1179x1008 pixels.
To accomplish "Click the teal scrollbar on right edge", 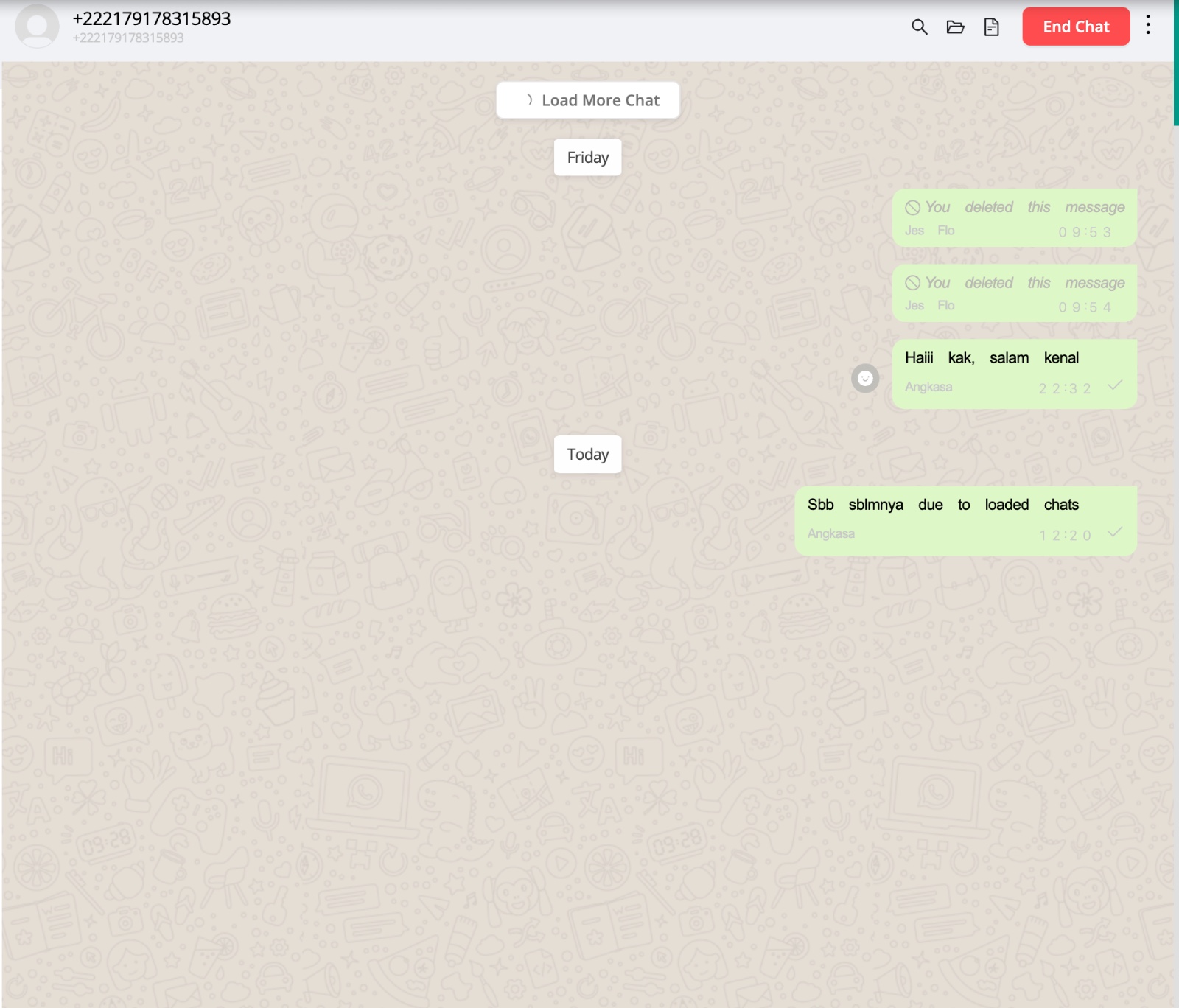I will [1176, 63].
